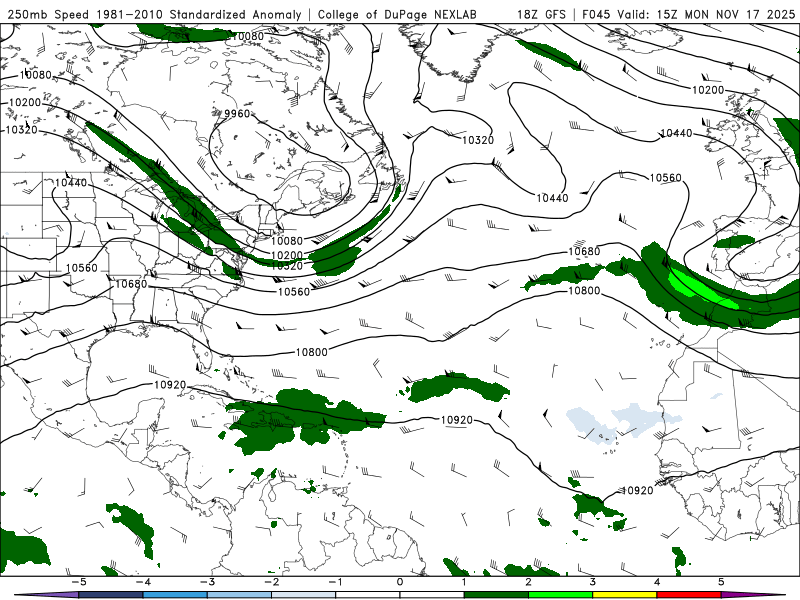Click the −4 tick label on the color scale
This screenshot has height=600, width=800.
tap(142, 582)
